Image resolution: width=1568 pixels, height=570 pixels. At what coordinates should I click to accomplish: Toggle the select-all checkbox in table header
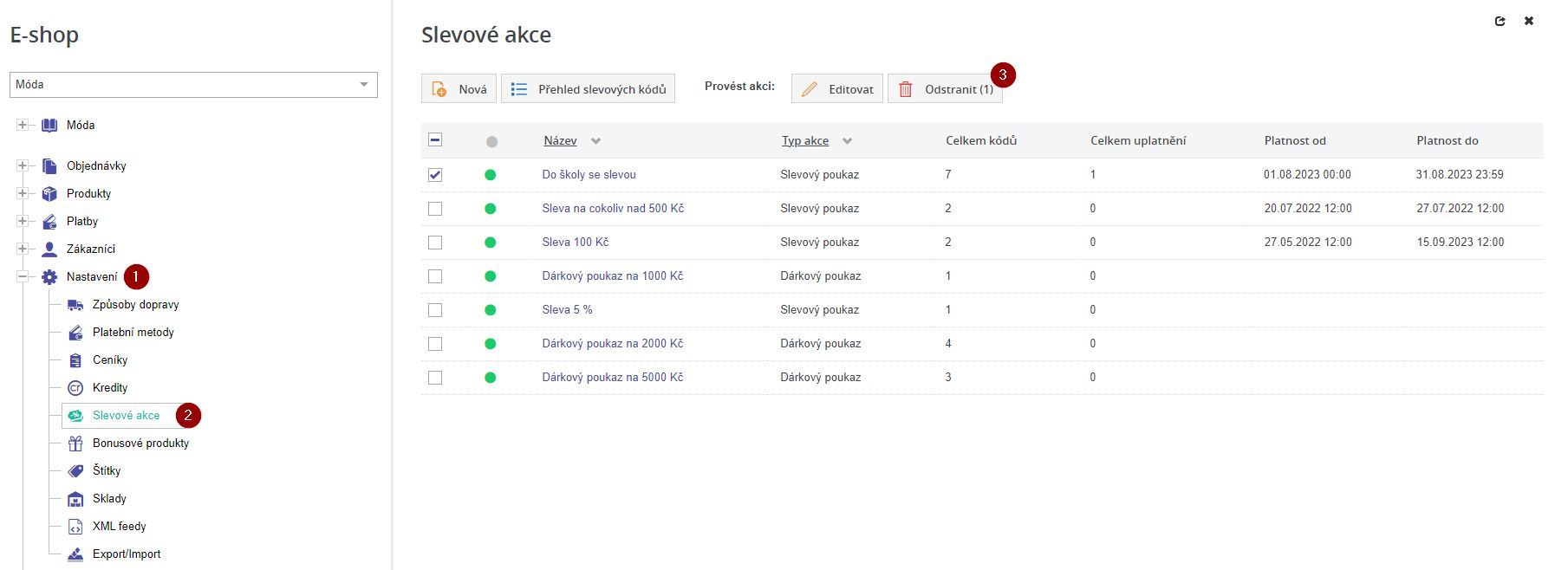point(435,140)
